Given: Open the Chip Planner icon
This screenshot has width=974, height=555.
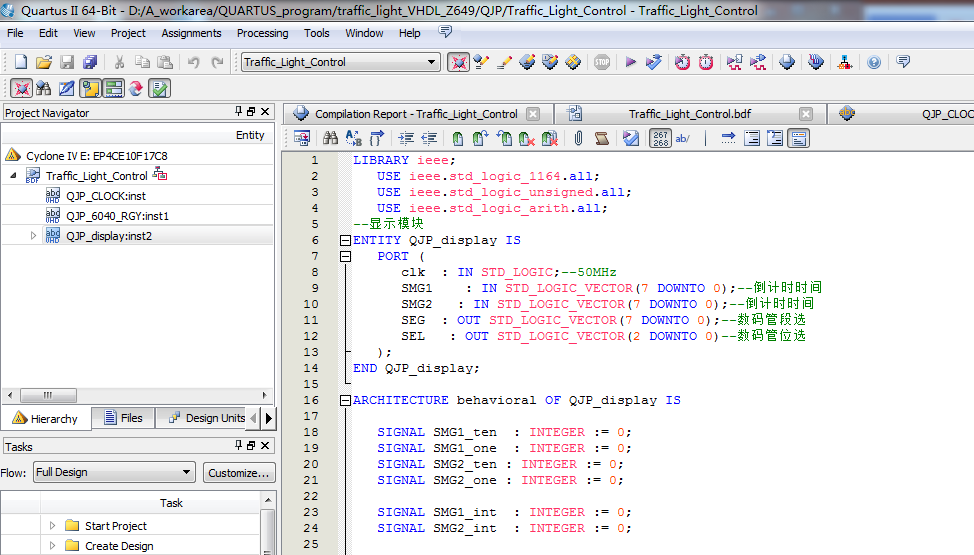Looking at the screenshot, I should (x=573, y=62).
